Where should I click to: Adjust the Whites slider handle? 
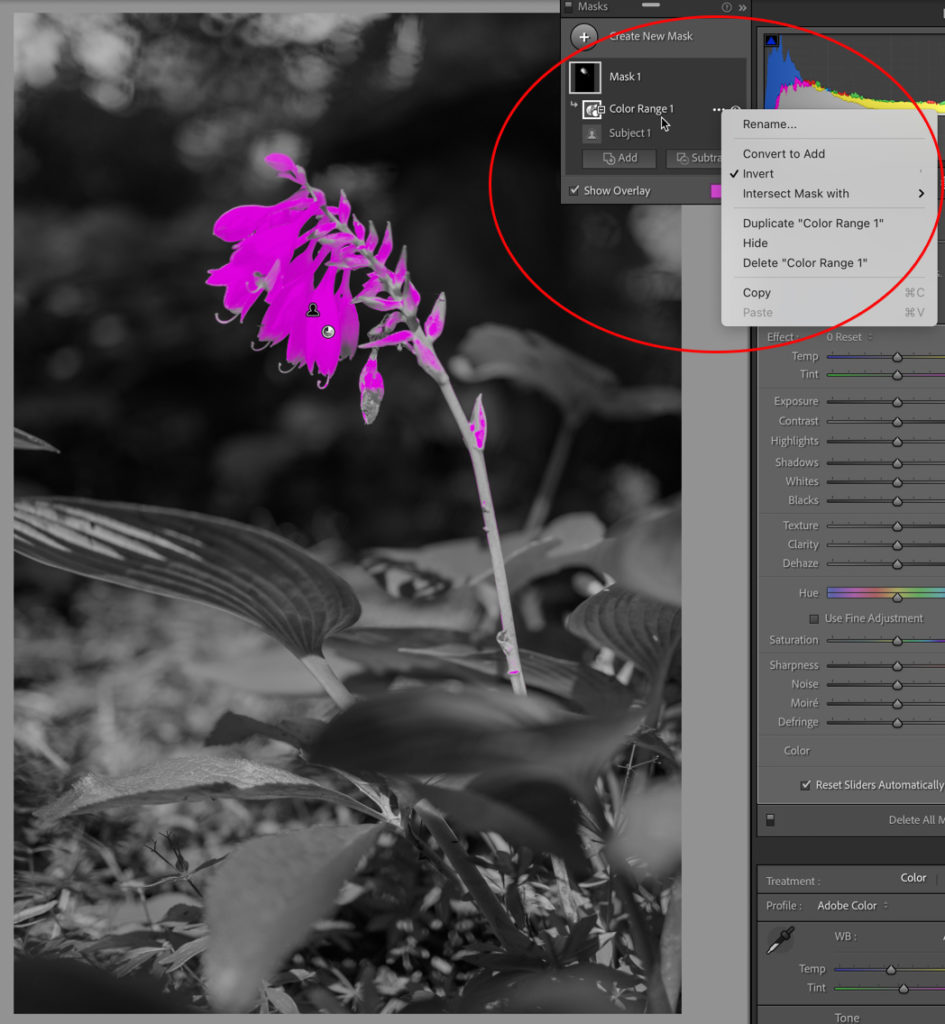click(897, 483)
